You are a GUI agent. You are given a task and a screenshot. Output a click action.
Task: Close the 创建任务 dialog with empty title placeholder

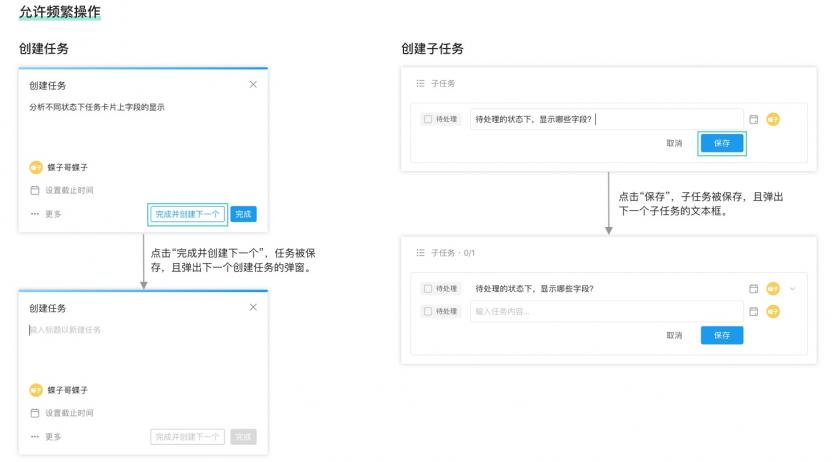[x=253, y=307]
